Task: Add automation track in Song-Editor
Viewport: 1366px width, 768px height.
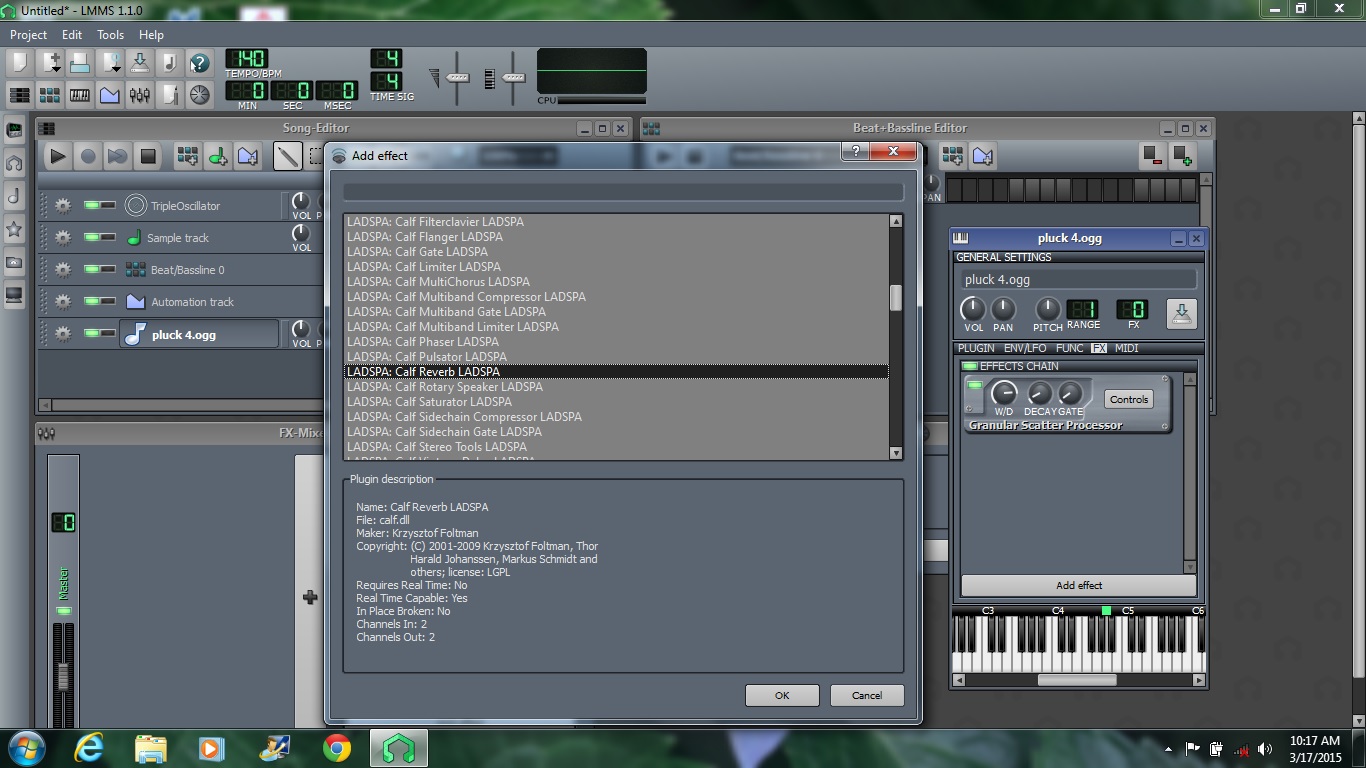Action: click(x=247, y=155)
